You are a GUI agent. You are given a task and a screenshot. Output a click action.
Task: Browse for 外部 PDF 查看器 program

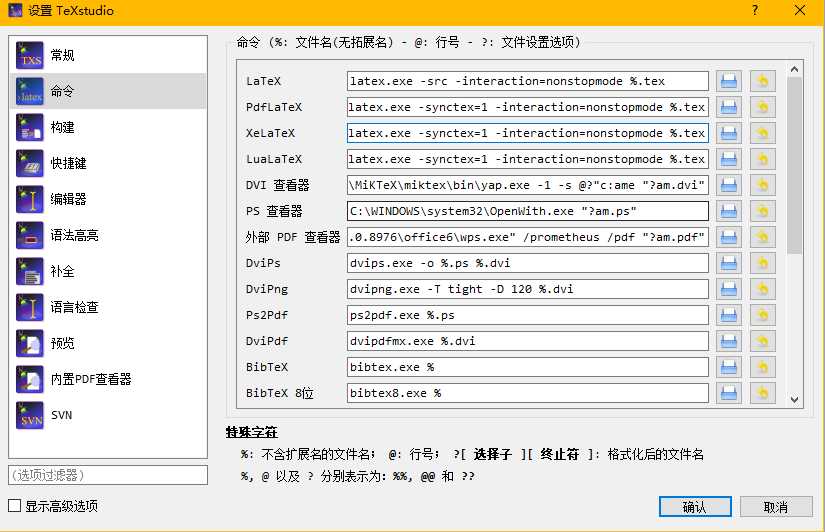(729, 237)
